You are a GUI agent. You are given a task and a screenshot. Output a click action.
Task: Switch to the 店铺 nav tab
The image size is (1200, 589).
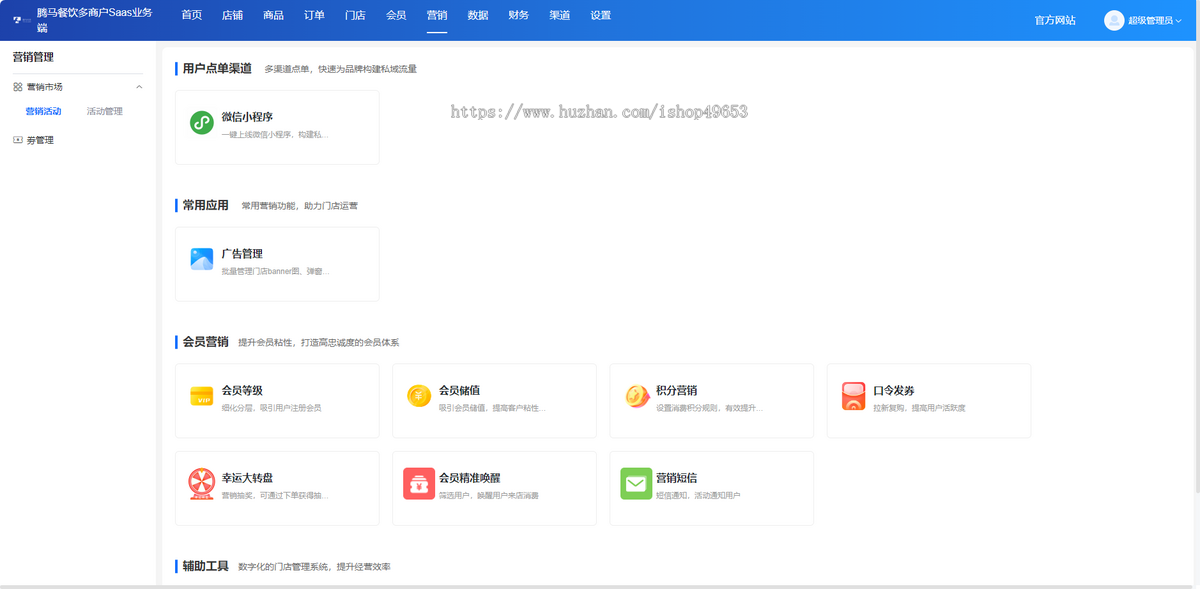[232, 16]
